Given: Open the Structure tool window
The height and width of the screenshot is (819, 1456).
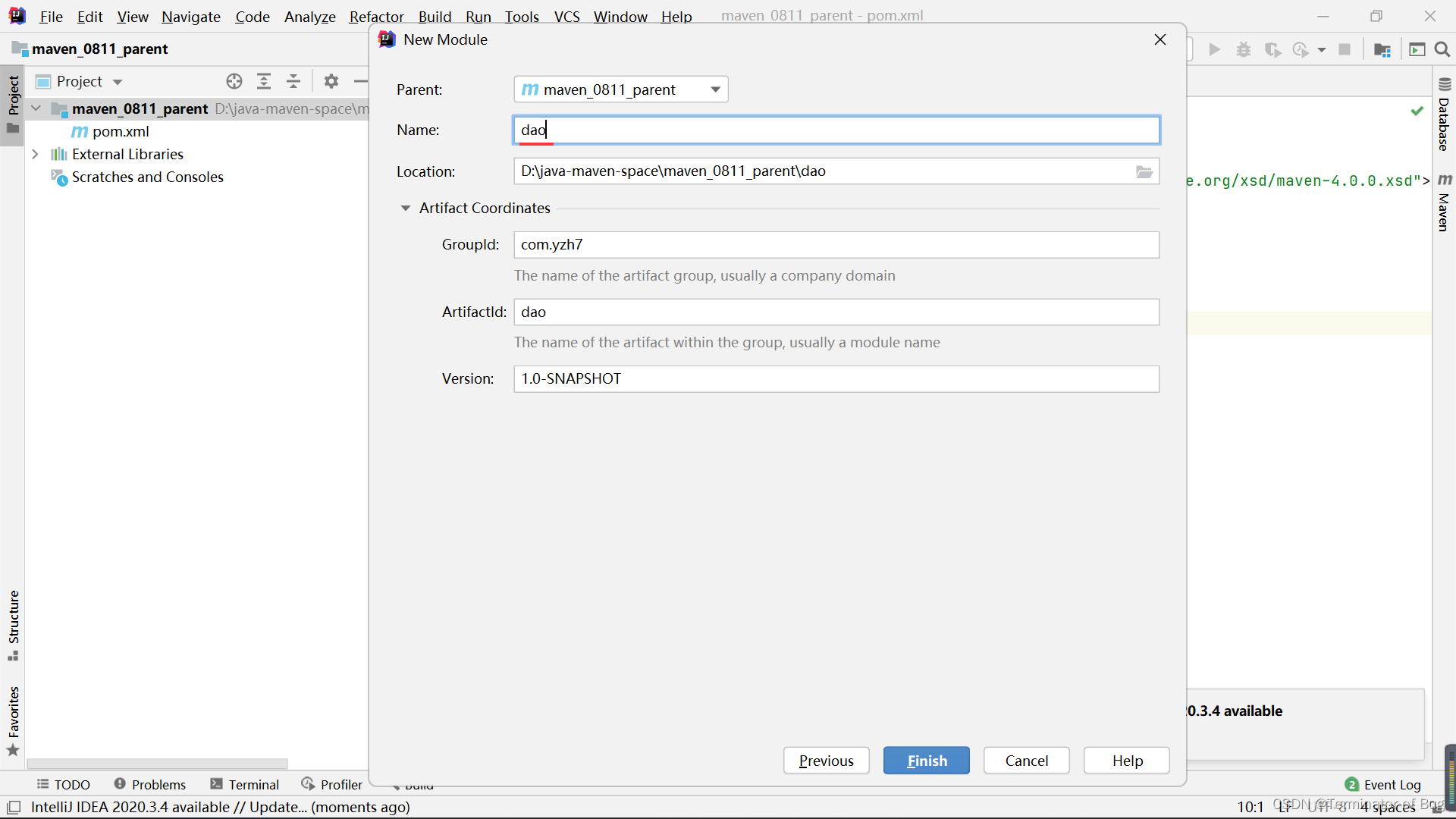Looking at the screenshot, I should [x=13, y=625].
